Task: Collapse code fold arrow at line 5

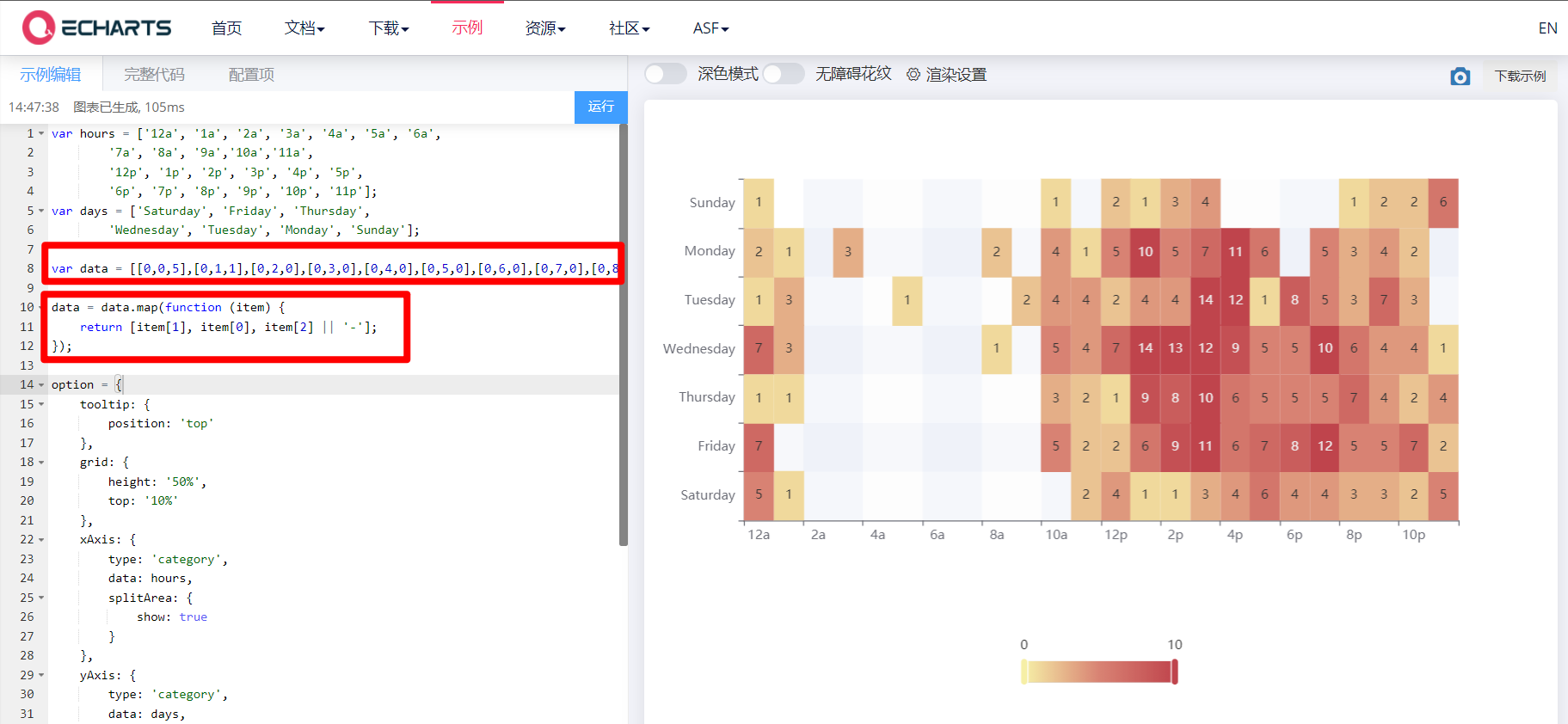Action: point(41,211)
